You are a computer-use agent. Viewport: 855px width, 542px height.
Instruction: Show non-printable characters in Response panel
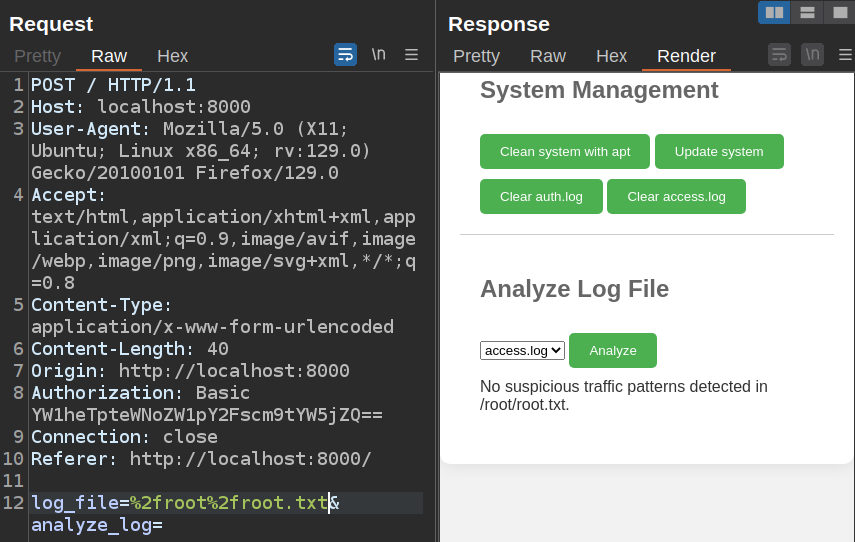[812, 55]
